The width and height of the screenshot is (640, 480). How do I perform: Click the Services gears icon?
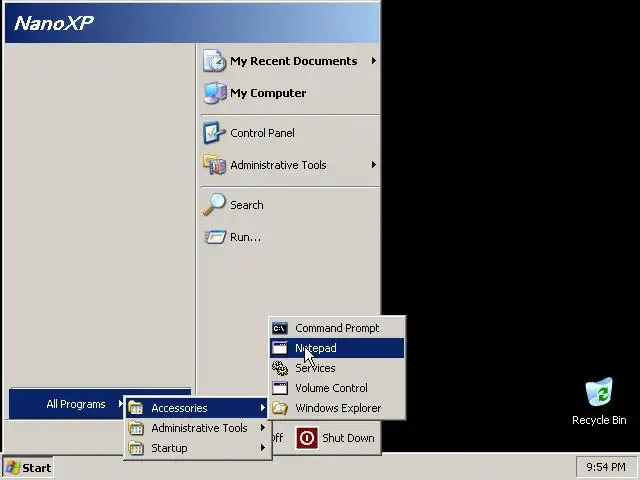pos(280,368)
